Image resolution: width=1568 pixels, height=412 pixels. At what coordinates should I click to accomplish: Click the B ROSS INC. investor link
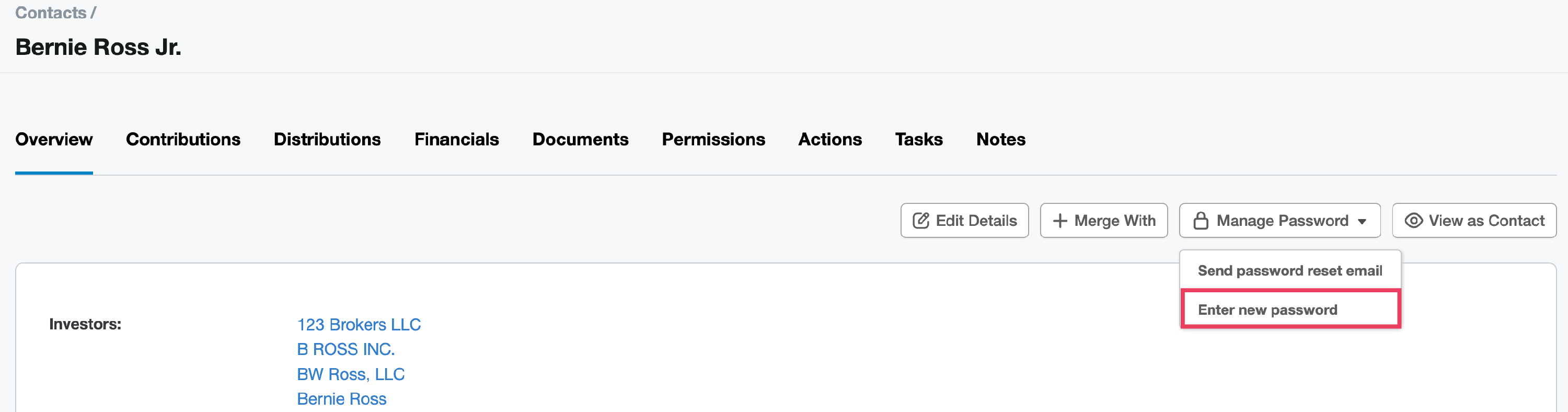[x=345, y=349]
